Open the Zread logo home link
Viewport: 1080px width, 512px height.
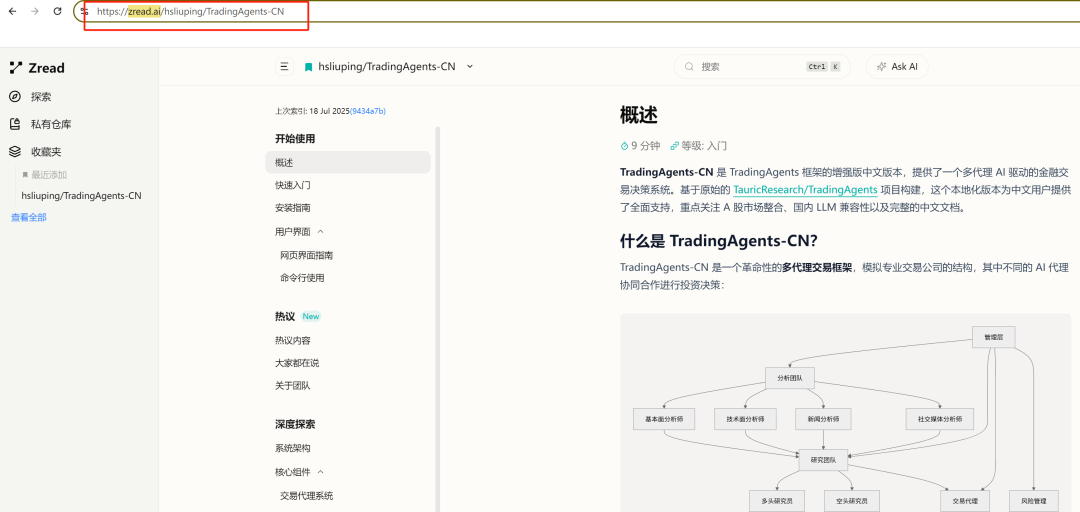[37, 68]
